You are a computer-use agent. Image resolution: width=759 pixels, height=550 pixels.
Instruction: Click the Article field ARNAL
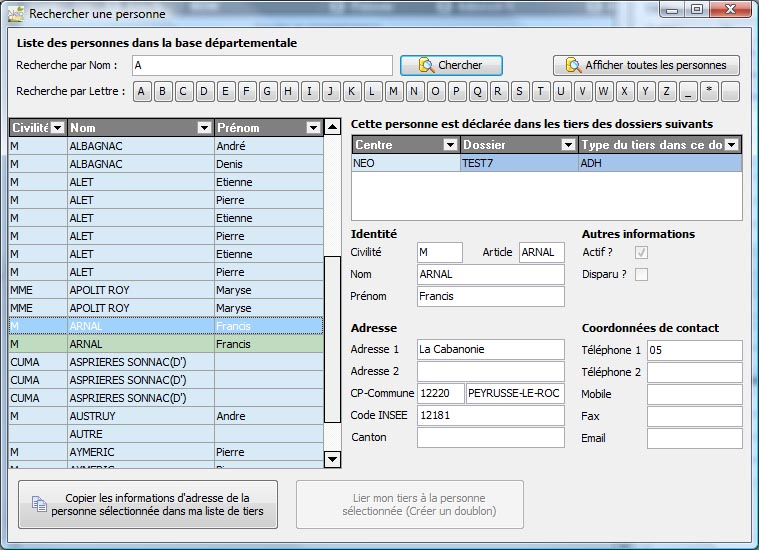click(x=542, y=252)
